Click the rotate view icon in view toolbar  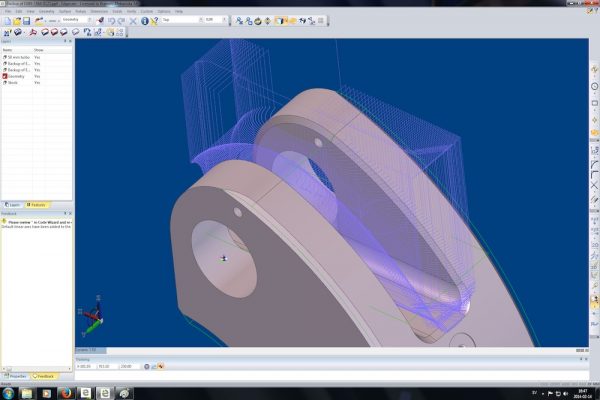point(258,21)
